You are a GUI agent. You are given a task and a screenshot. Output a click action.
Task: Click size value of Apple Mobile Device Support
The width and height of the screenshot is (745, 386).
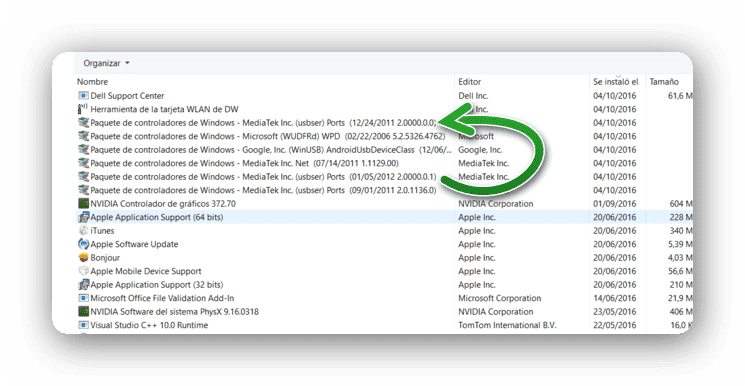(680, 271)
